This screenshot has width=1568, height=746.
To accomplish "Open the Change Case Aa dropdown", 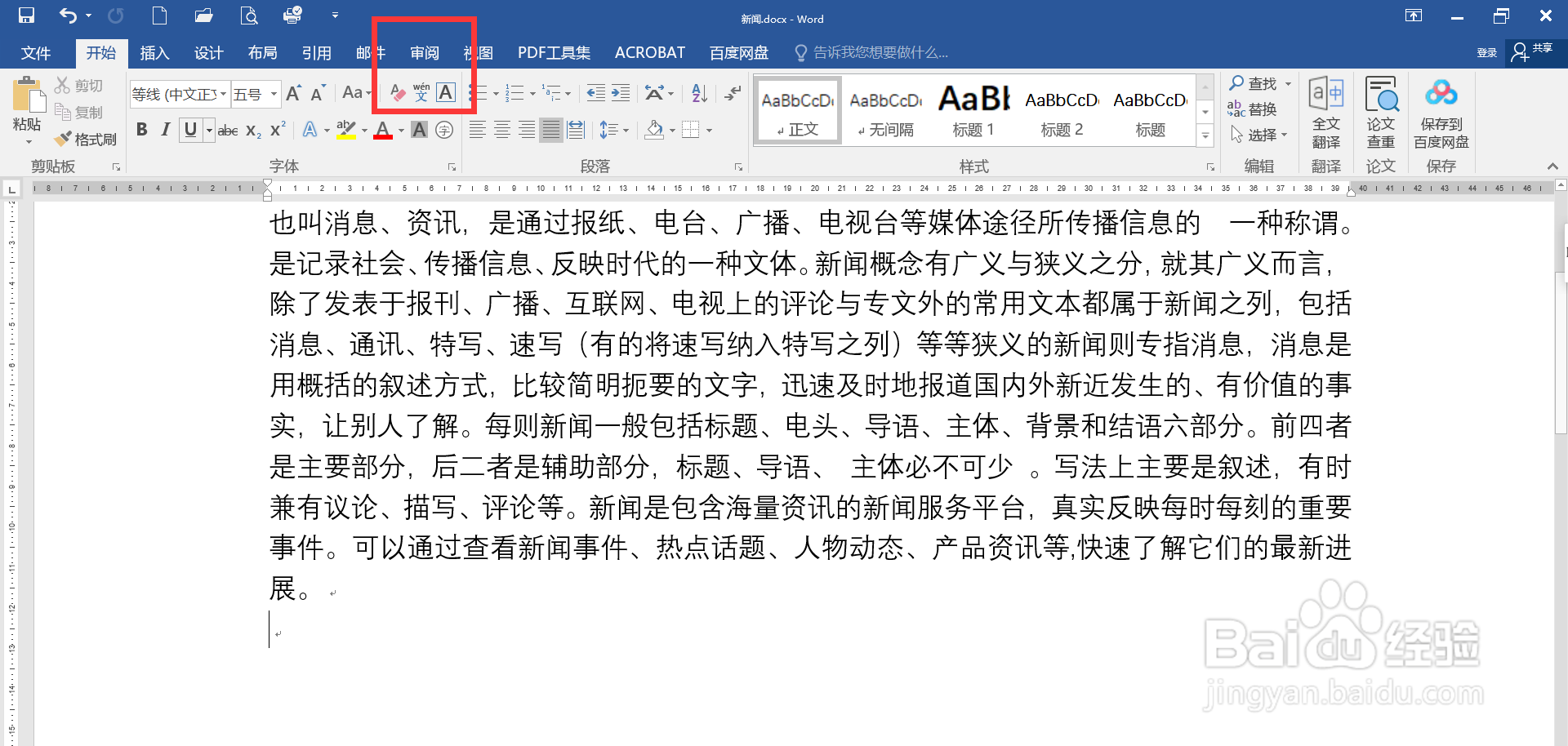I will coord(356,93).
